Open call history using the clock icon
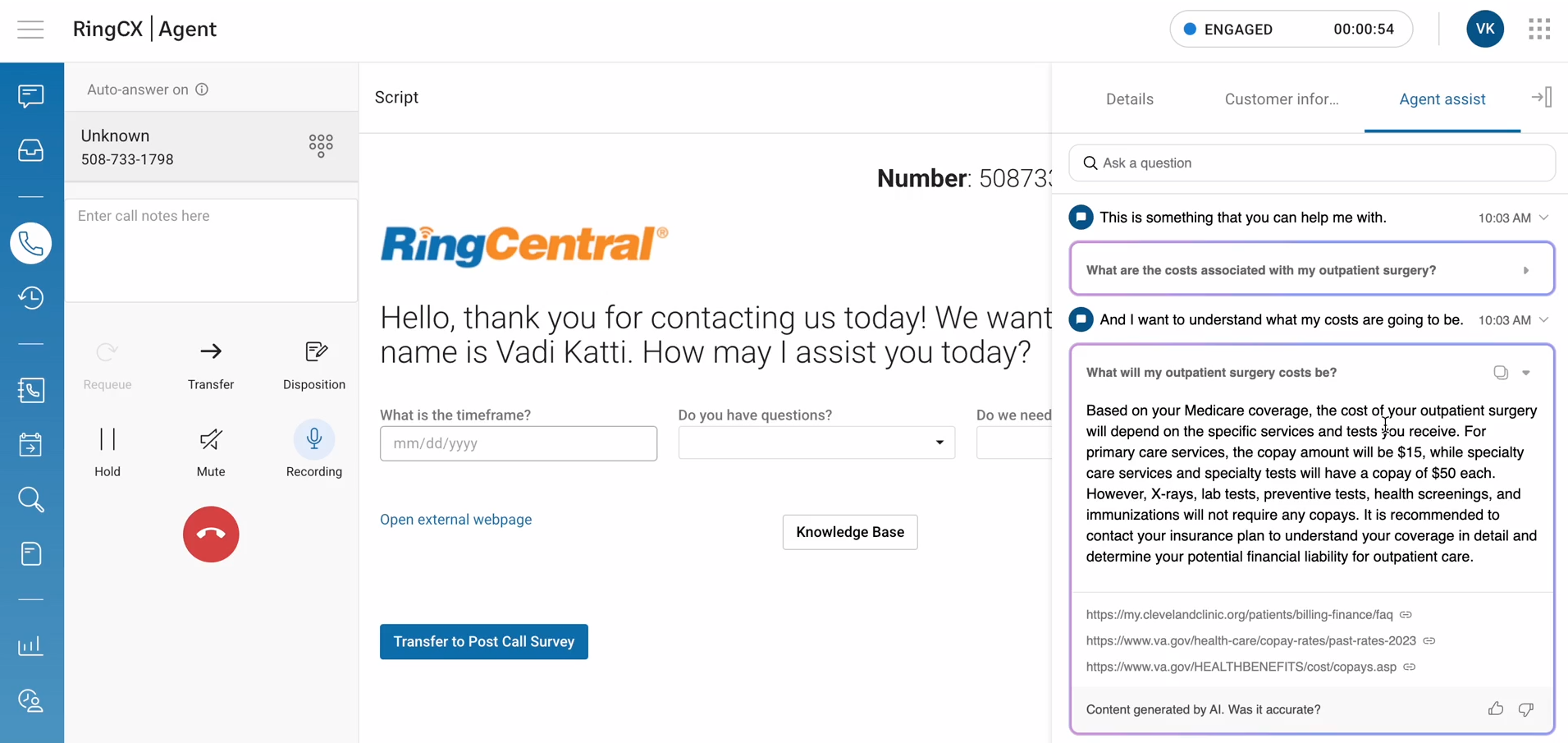The height and width of the screenshot is (743, 1568). pyautogui.click(x=30, y=297)
